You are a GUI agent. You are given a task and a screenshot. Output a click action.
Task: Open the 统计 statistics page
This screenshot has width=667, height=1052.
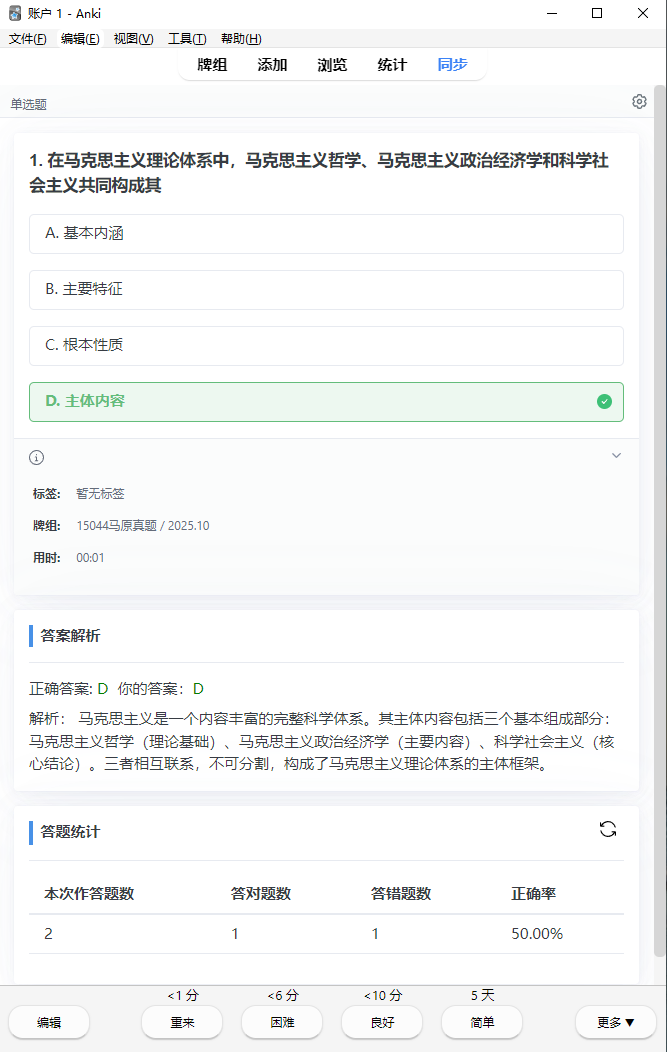(392, 65)
